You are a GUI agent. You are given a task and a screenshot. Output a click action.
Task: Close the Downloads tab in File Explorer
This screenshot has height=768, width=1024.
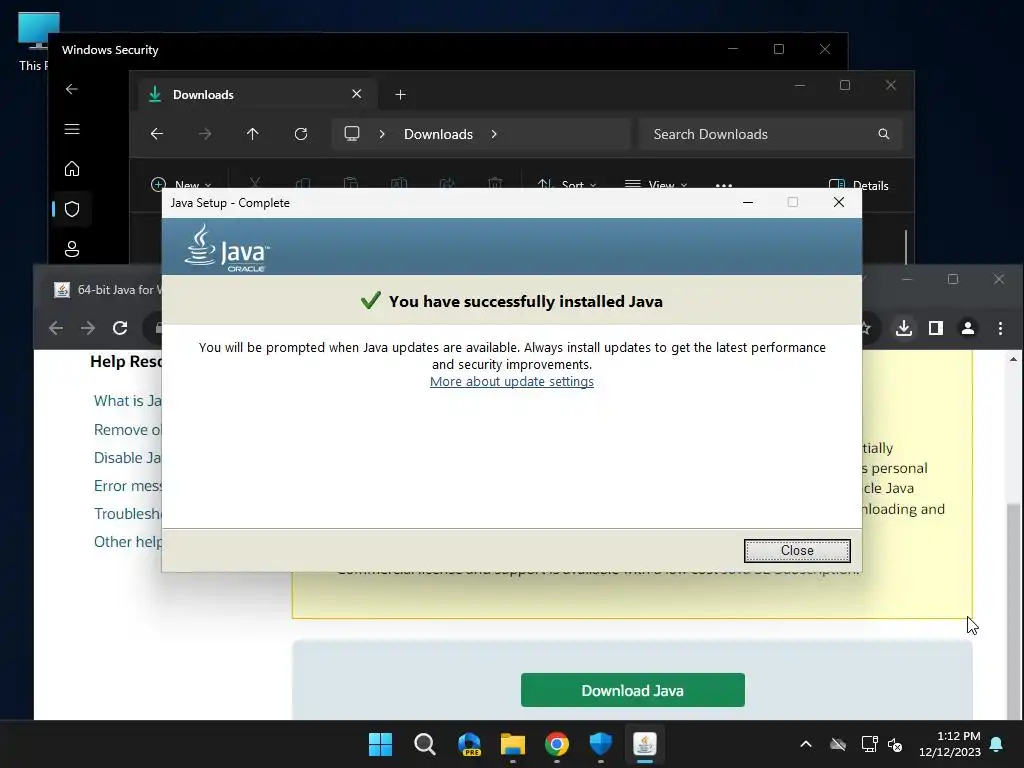(357, 94)
